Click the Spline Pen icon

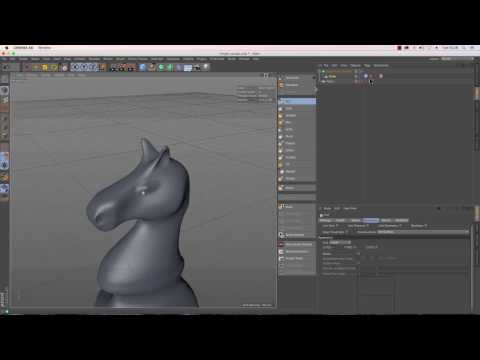[152, 67]
